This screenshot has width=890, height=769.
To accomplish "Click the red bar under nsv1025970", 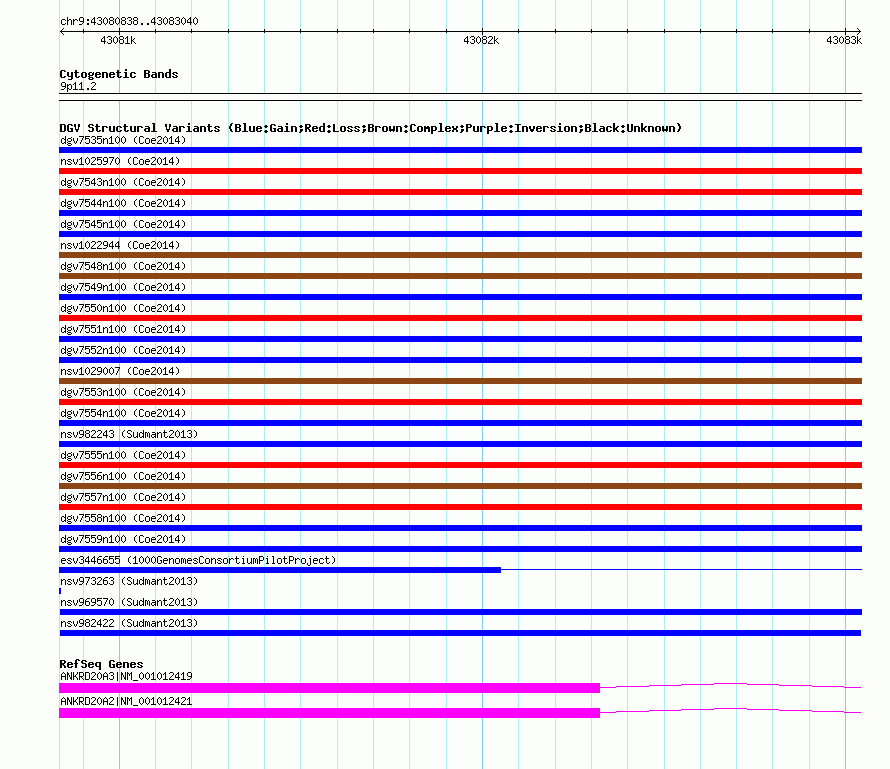I will click(x=460, y=171).
